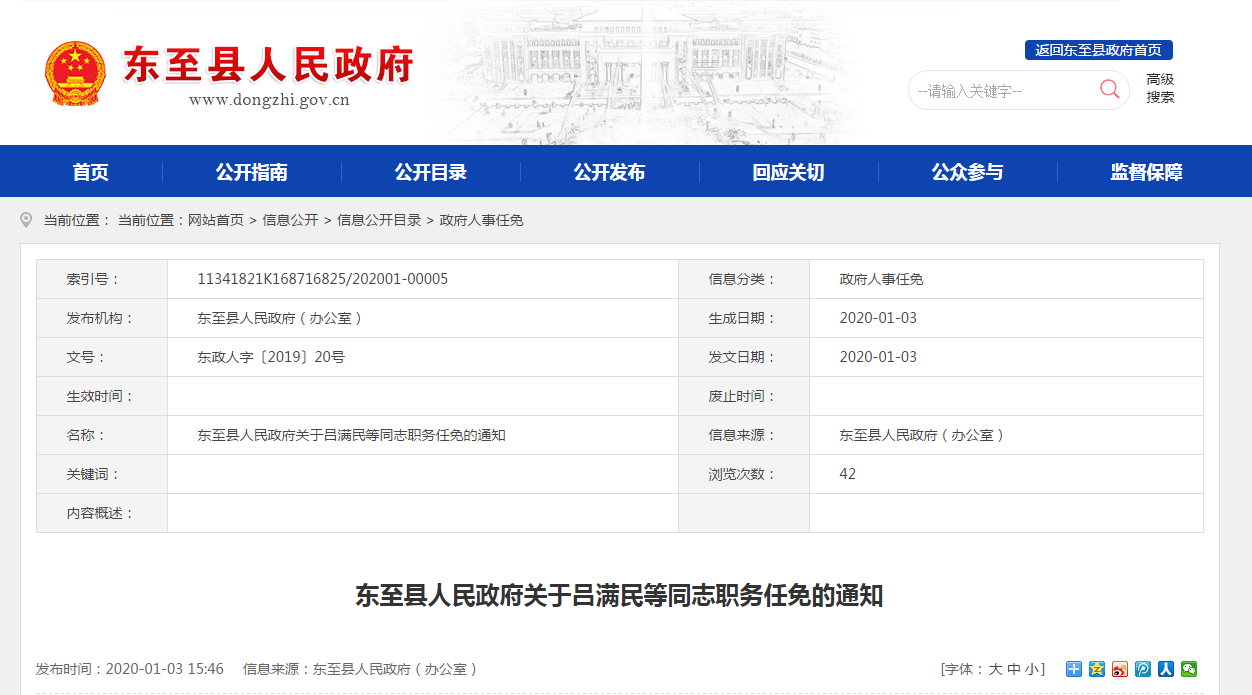Open the 公众参与 navigation tab

point(968,172)
